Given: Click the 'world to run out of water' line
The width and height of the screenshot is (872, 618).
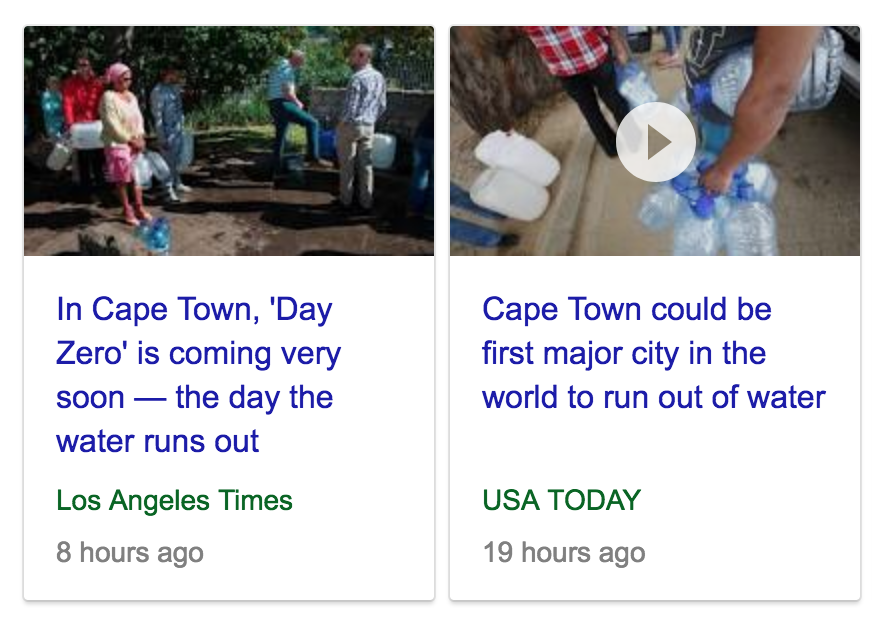Looking at the screenshot, I should pos(653,397).
